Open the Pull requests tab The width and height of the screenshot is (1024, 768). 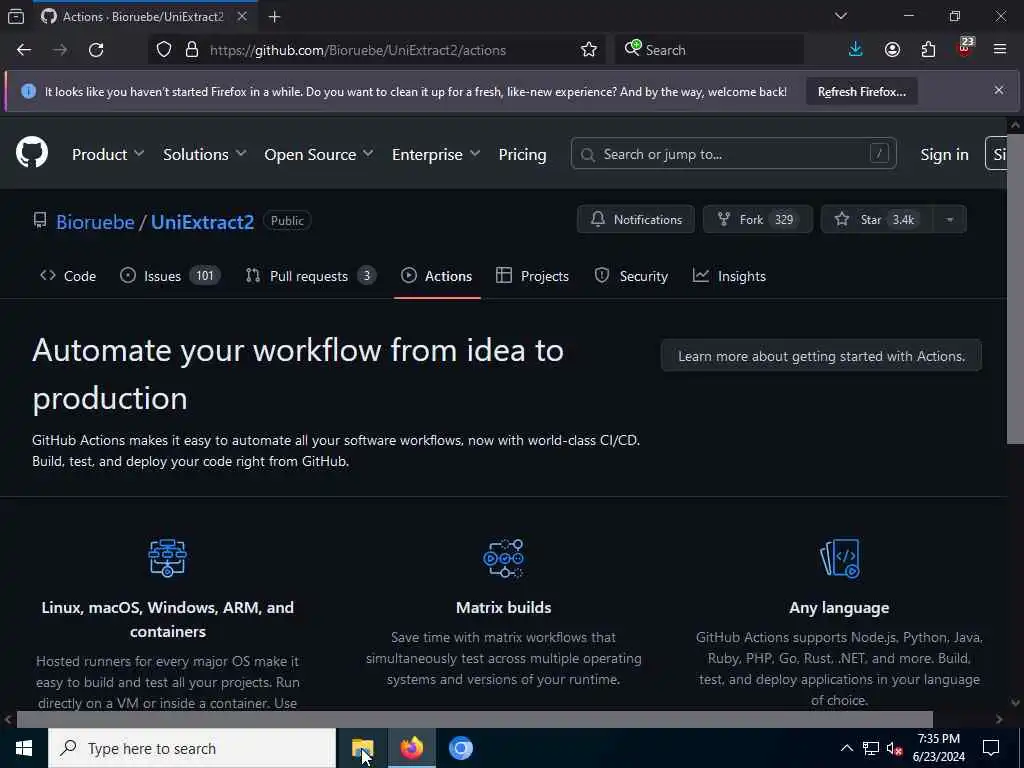tap(311, 276)
